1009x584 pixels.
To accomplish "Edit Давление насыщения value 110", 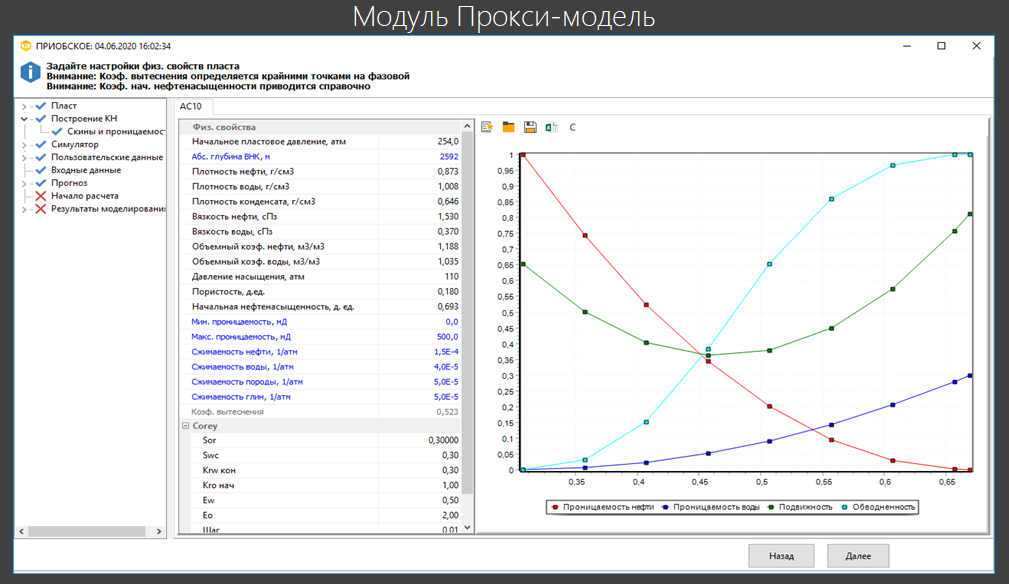I will pyautogui.click(x=420, y=277).
